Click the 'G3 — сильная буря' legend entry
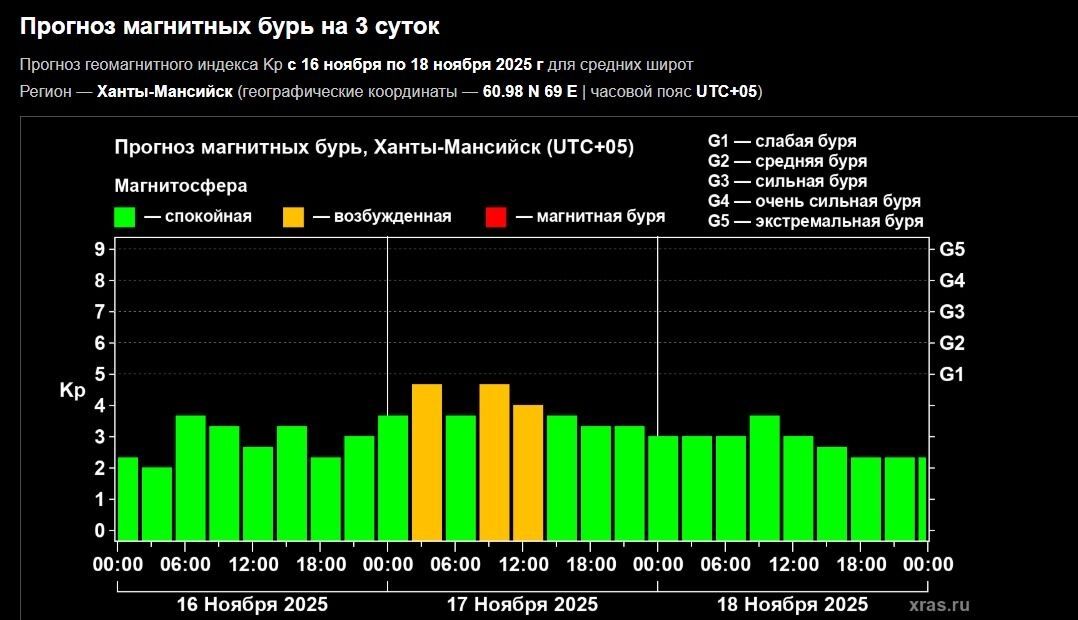Image resolution: width=1078 pixels, height=620 pixels. click(x=787, y=181)
